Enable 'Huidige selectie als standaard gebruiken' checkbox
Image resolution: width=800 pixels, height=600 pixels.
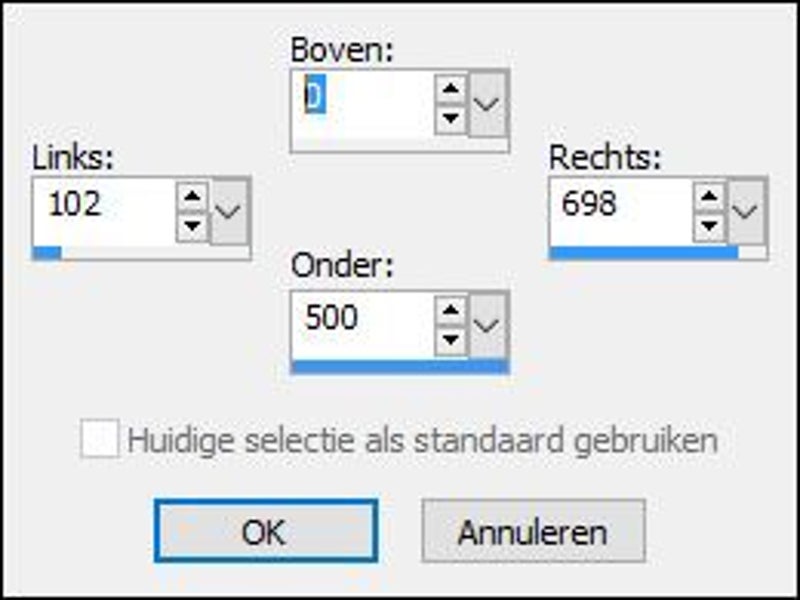(x=99, y=440)
